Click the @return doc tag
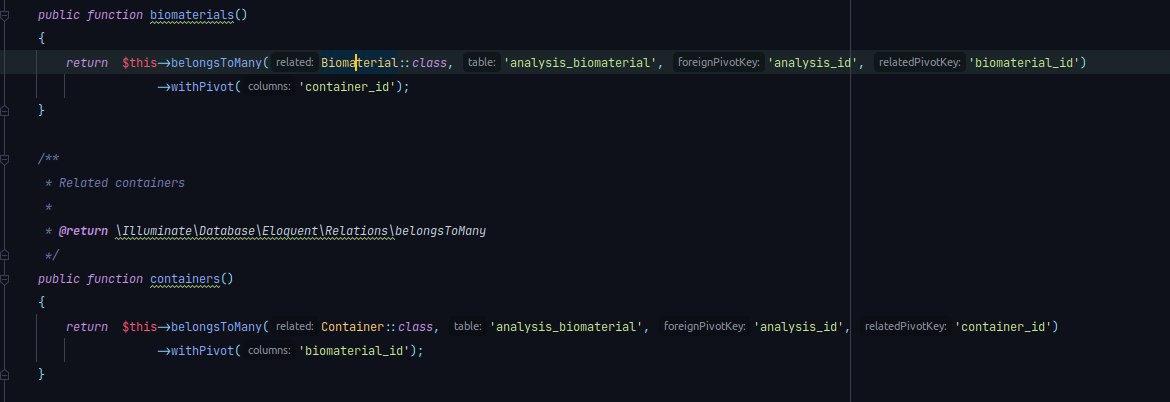Screen dimensions: 1170x402 click(84, 230)
